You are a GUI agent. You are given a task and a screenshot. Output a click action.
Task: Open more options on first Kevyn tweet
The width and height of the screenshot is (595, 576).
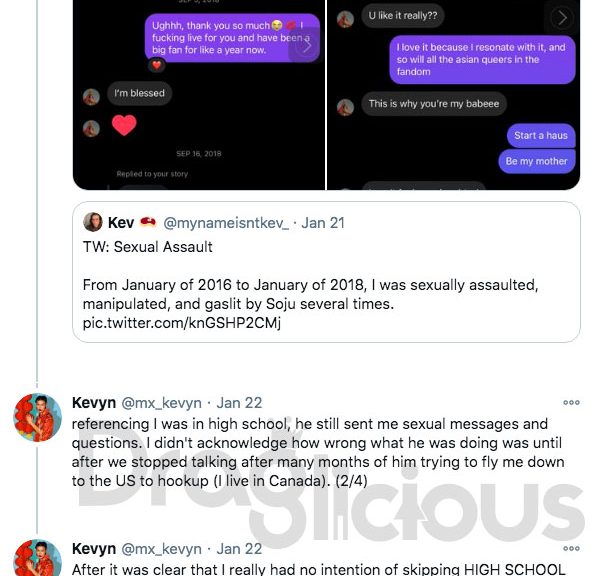pos(571,403)
